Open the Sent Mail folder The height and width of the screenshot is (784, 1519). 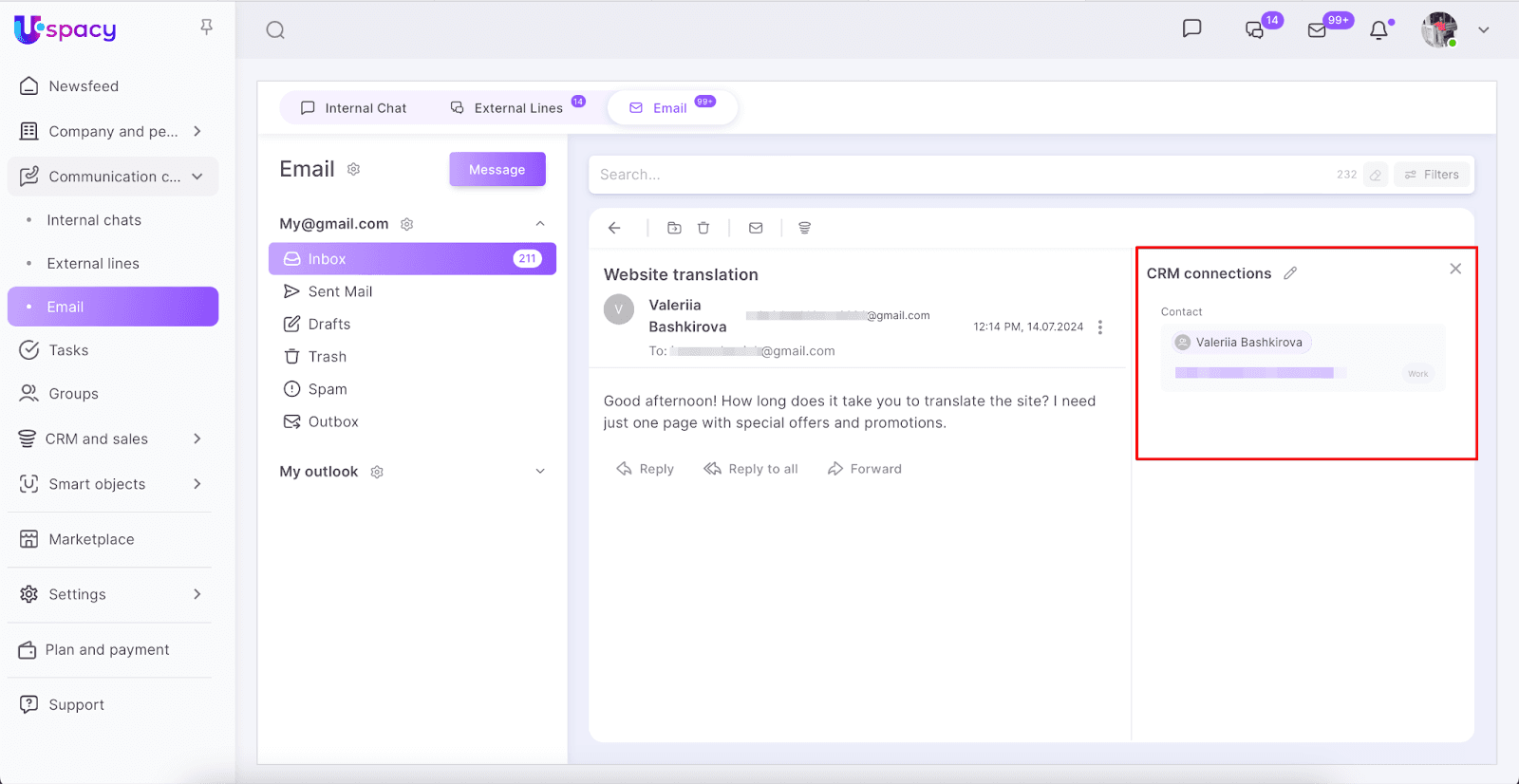coord(340,291)
